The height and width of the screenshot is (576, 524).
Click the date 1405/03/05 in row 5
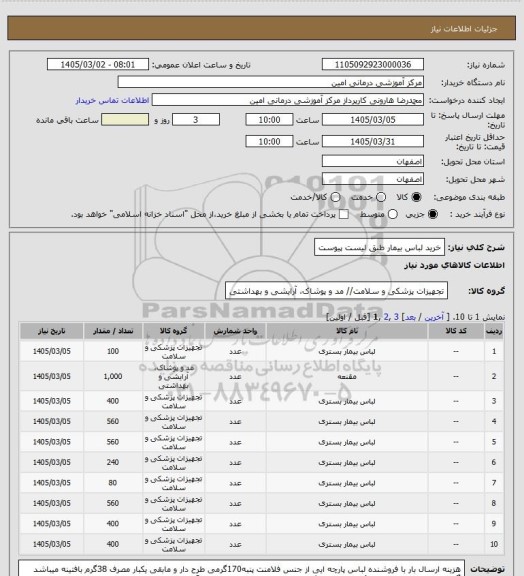[51, 442]
